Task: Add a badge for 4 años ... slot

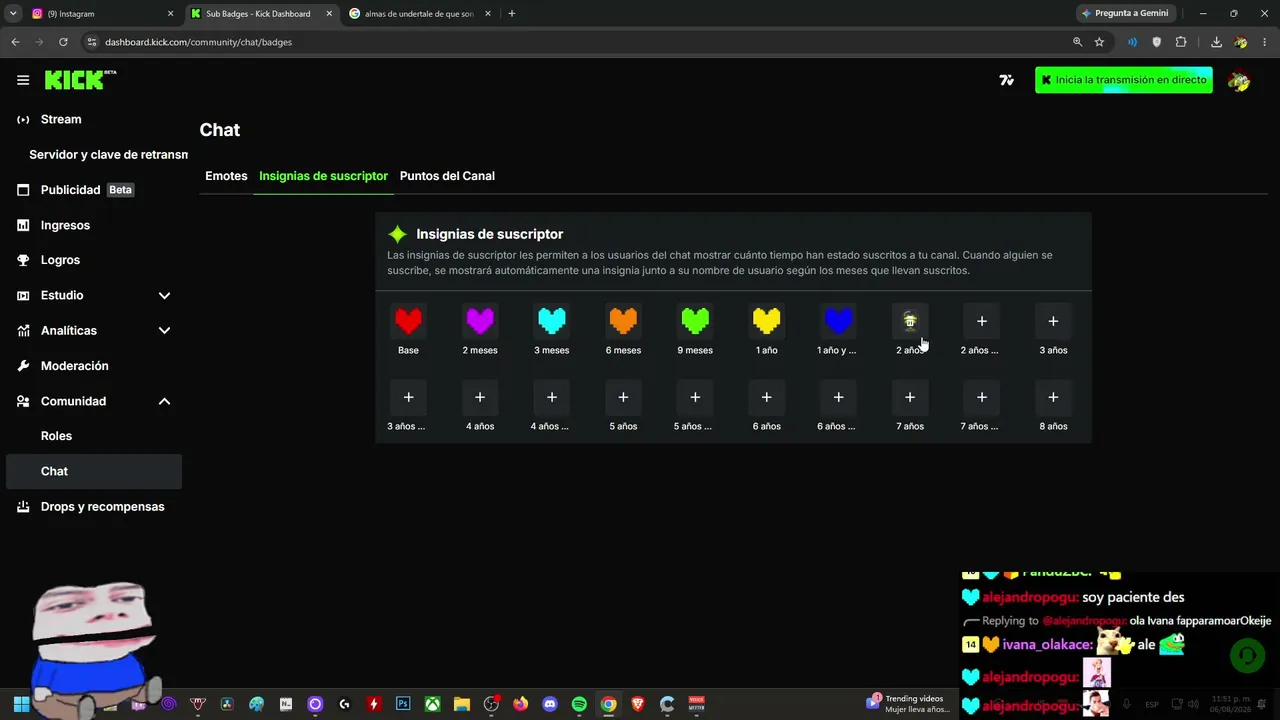Action: tap(552, 397)
